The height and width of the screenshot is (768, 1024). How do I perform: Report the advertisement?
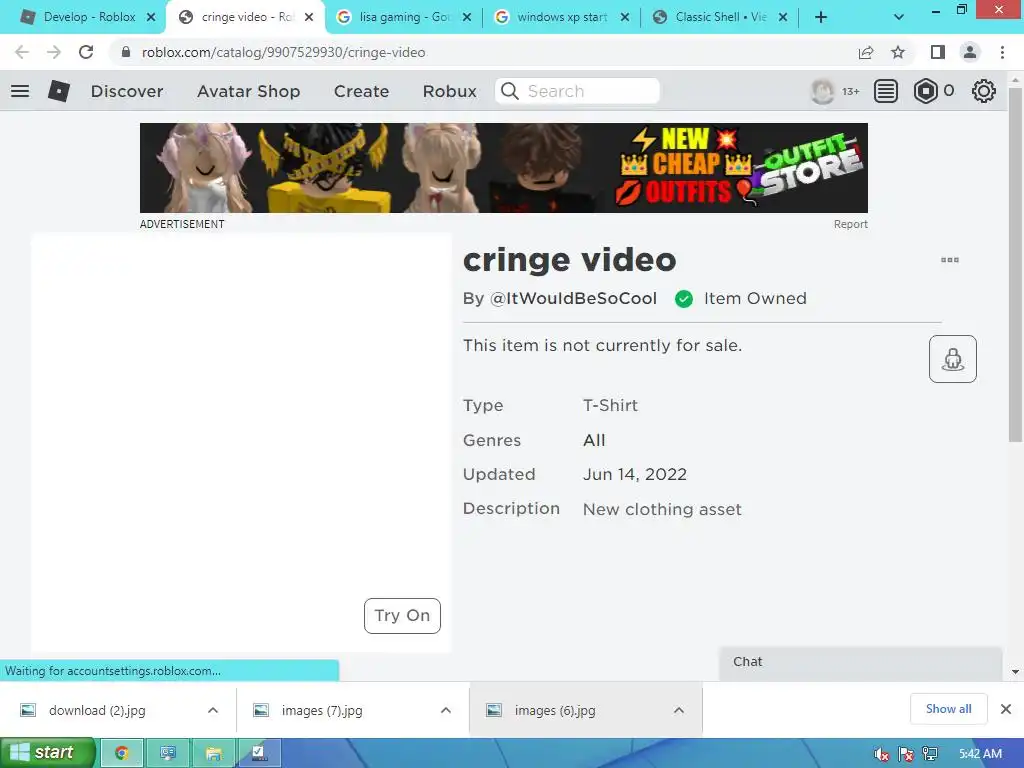click(850, 224)
